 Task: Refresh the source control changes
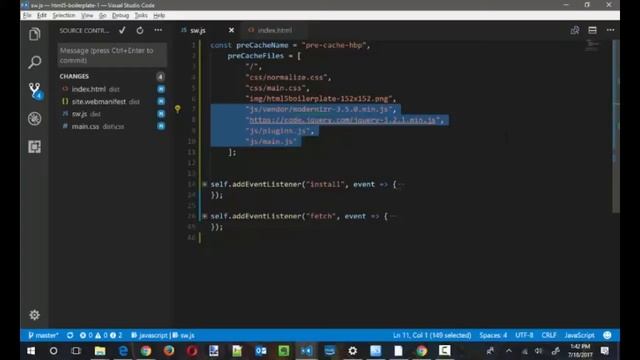tap(140, 30)
